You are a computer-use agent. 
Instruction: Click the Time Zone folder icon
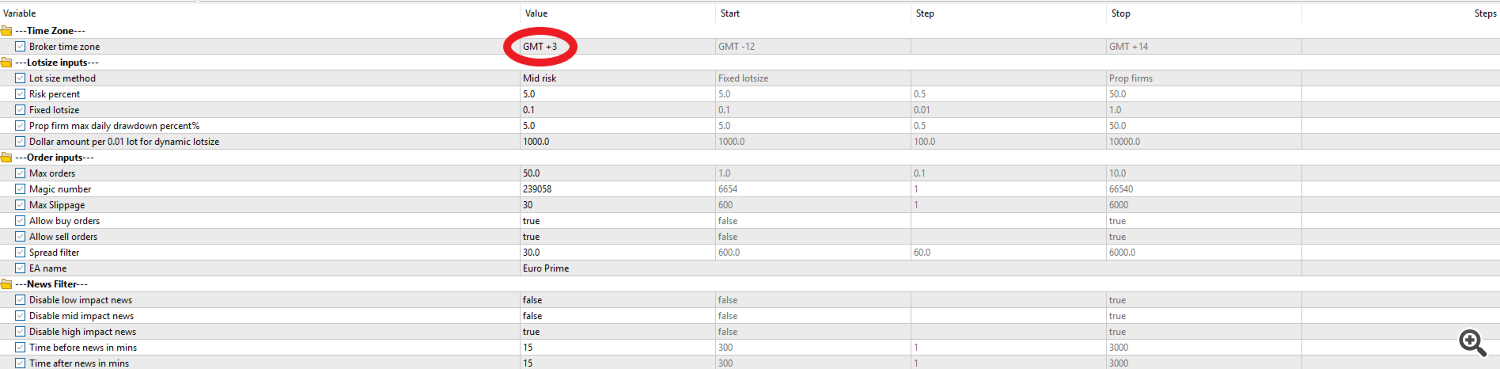click(x=7, y=30)
